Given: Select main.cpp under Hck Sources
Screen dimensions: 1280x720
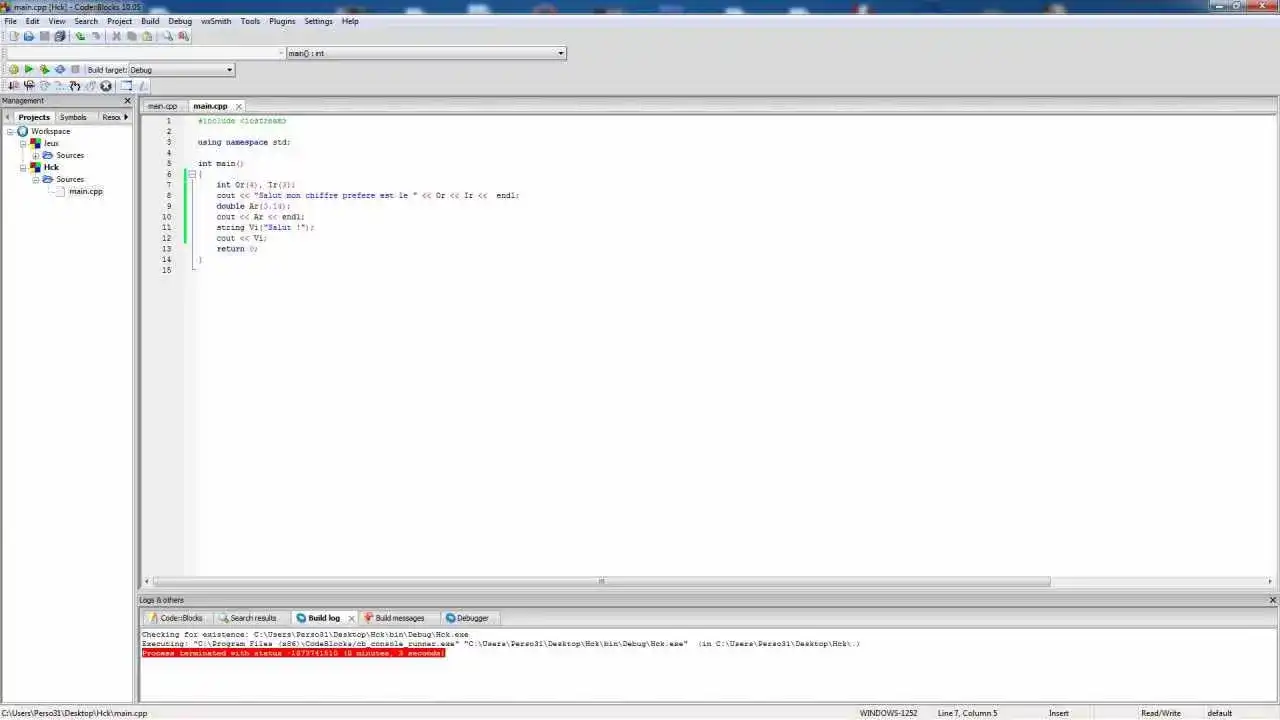Looking at the screenshot, I should (86, 191).
